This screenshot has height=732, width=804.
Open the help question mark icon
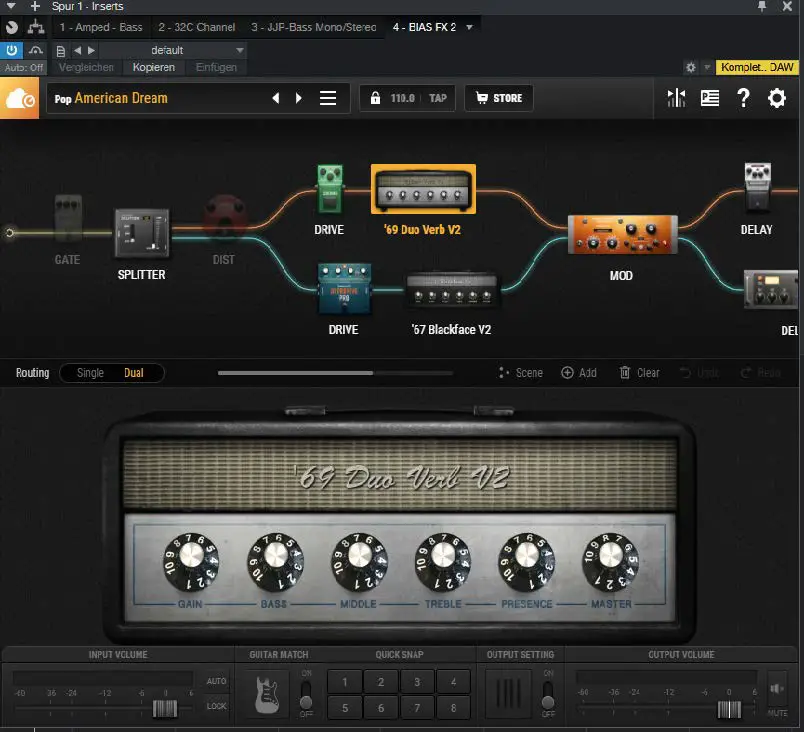pyautogui.click(x=743, y=98)
